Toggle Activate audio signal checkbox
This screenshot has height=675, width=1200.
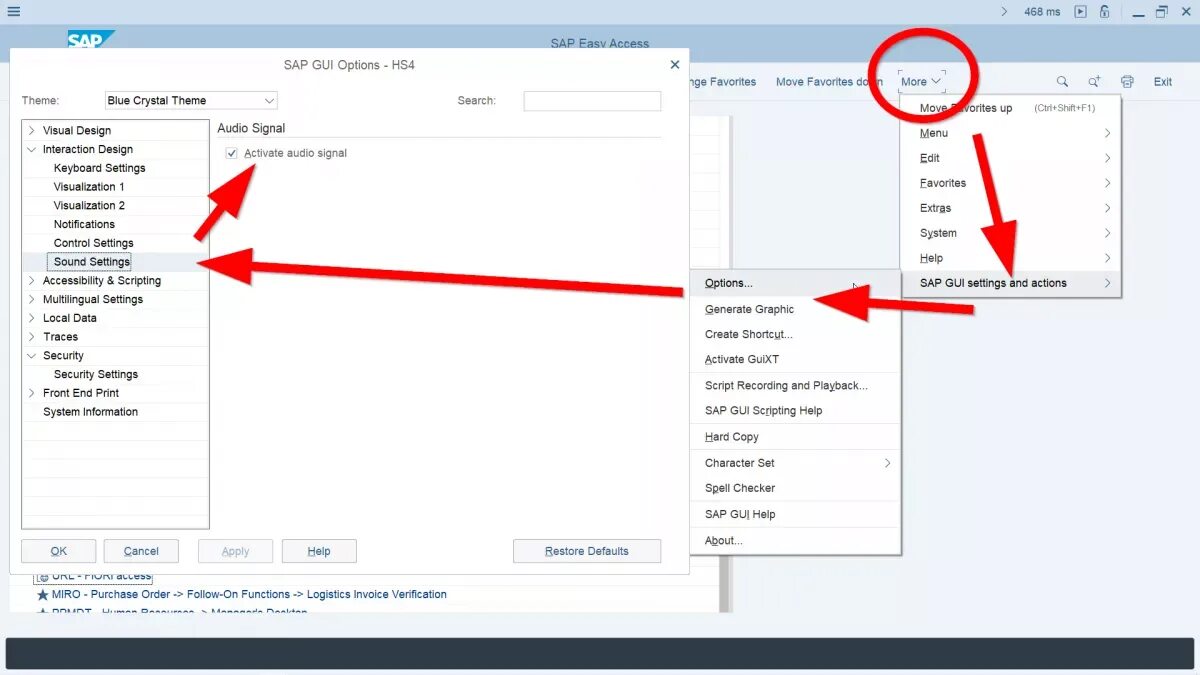point(232,153)
